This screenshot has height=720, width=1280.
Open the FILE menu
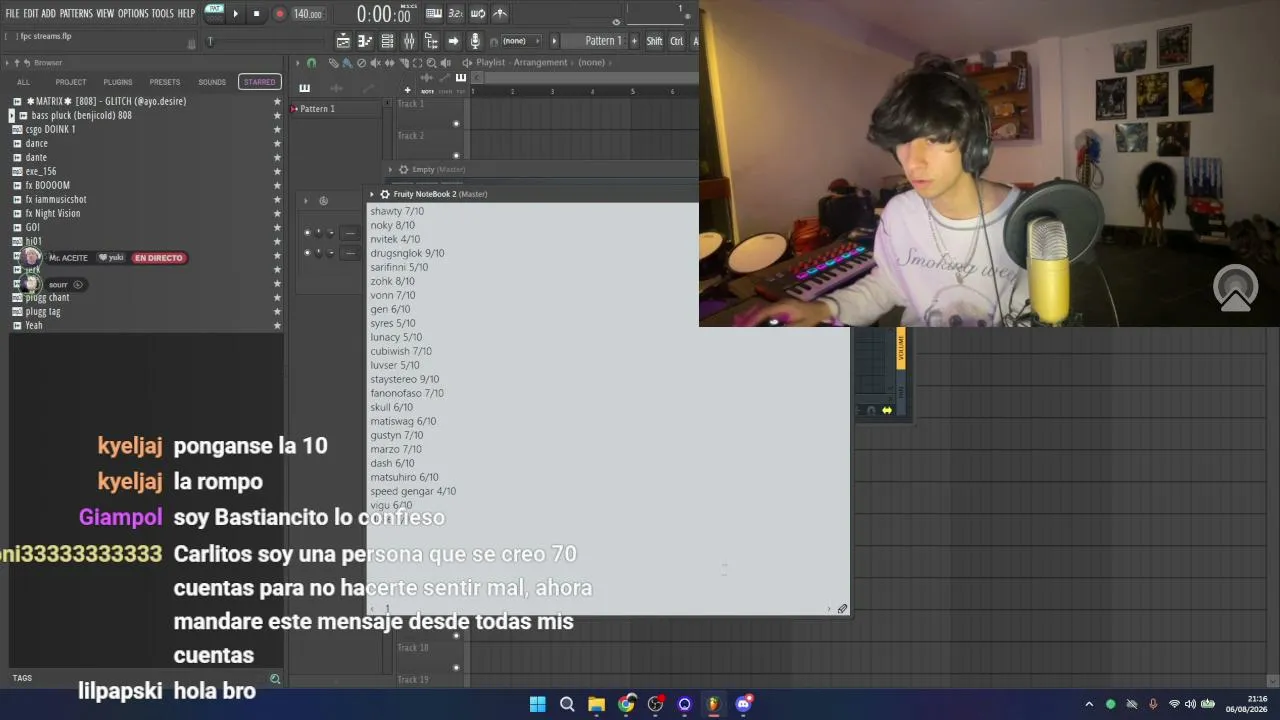click(x=12, y=14)
